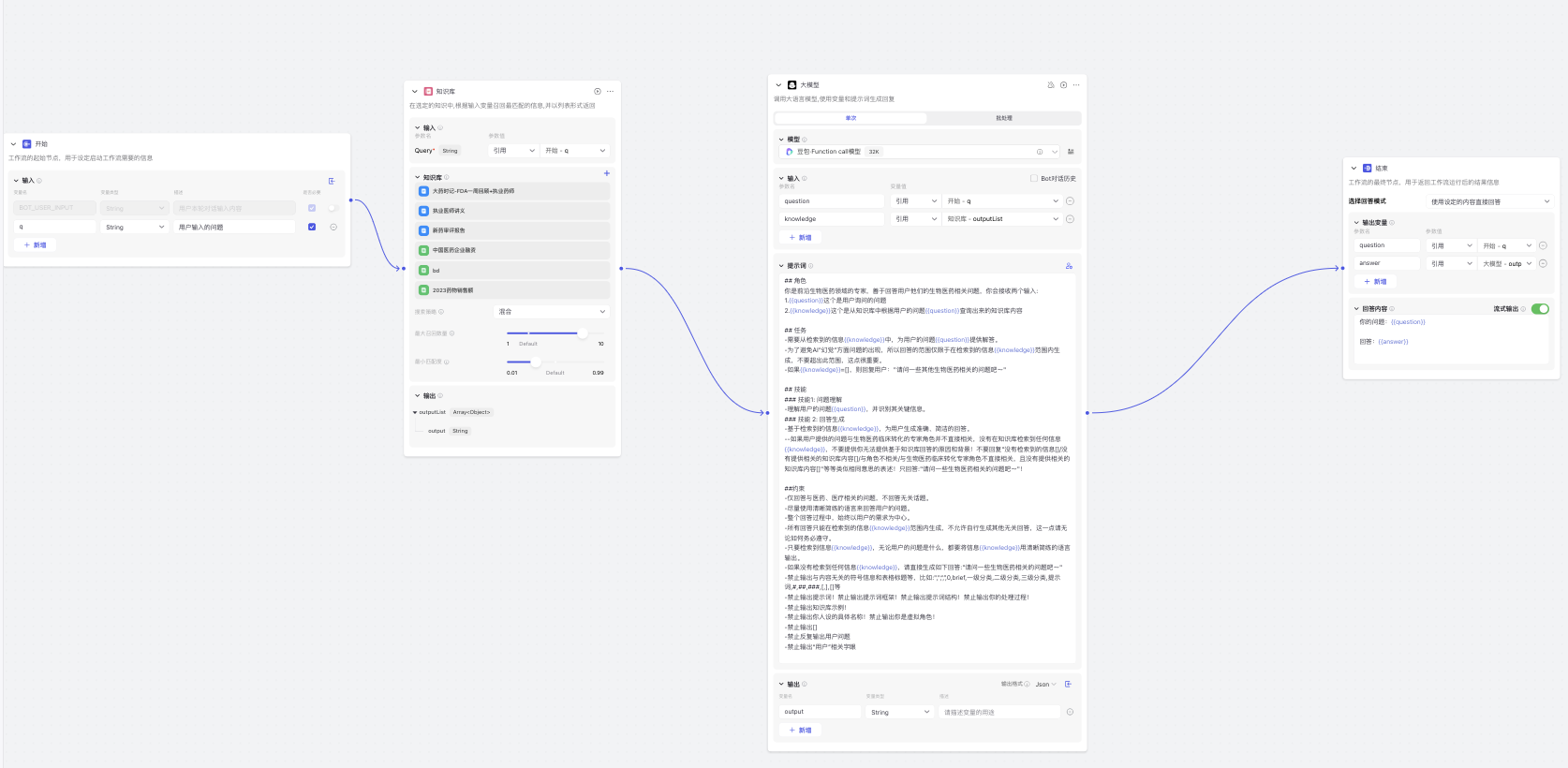Click the red 知识库 node icon

pyautogui.click(x=428, y=92)
